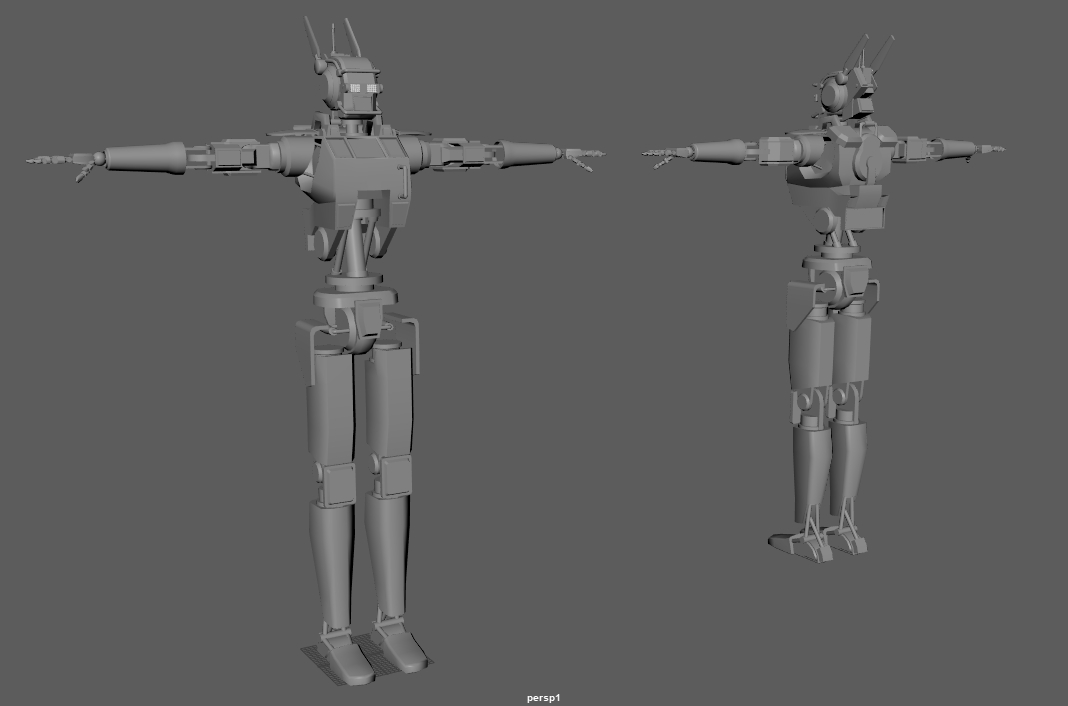The image size is (1068, 706).
Task: Select the front robot's screen-left forearm cylinder
Action: (x=145, y=157)
